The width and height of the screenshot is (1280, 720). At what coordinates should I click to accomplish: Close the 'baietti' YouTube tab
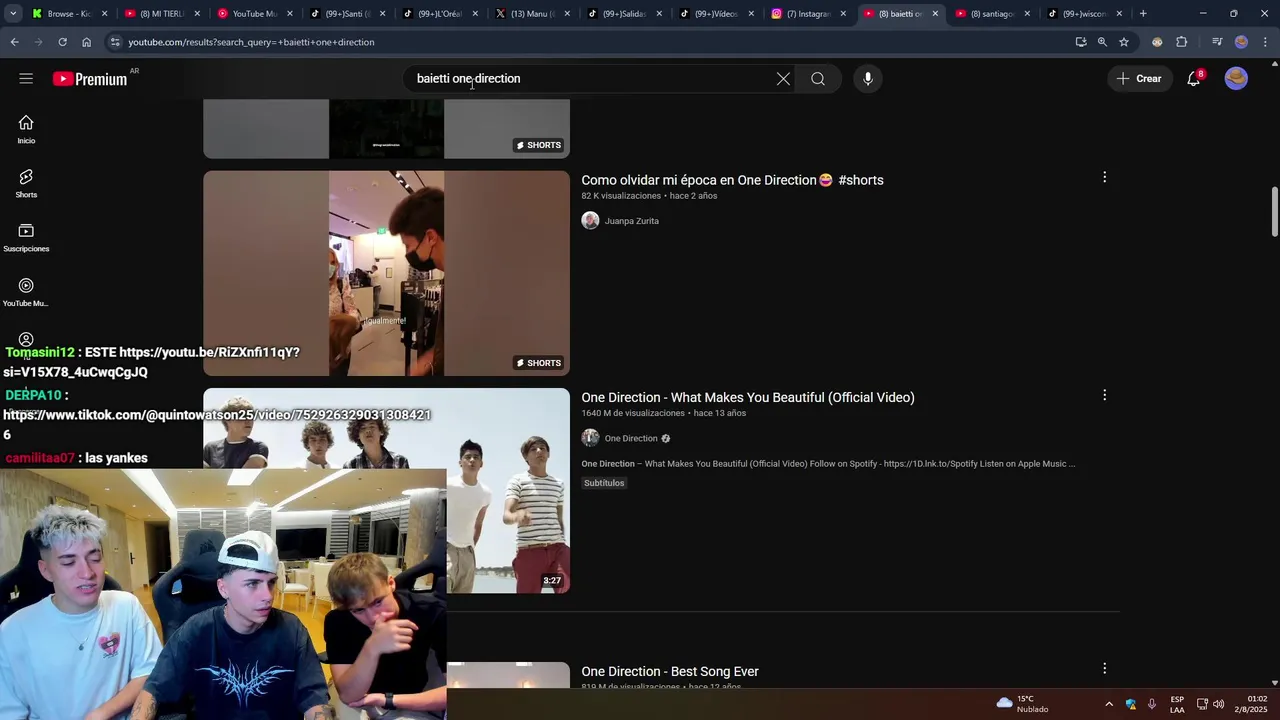[x=935, y=14]
